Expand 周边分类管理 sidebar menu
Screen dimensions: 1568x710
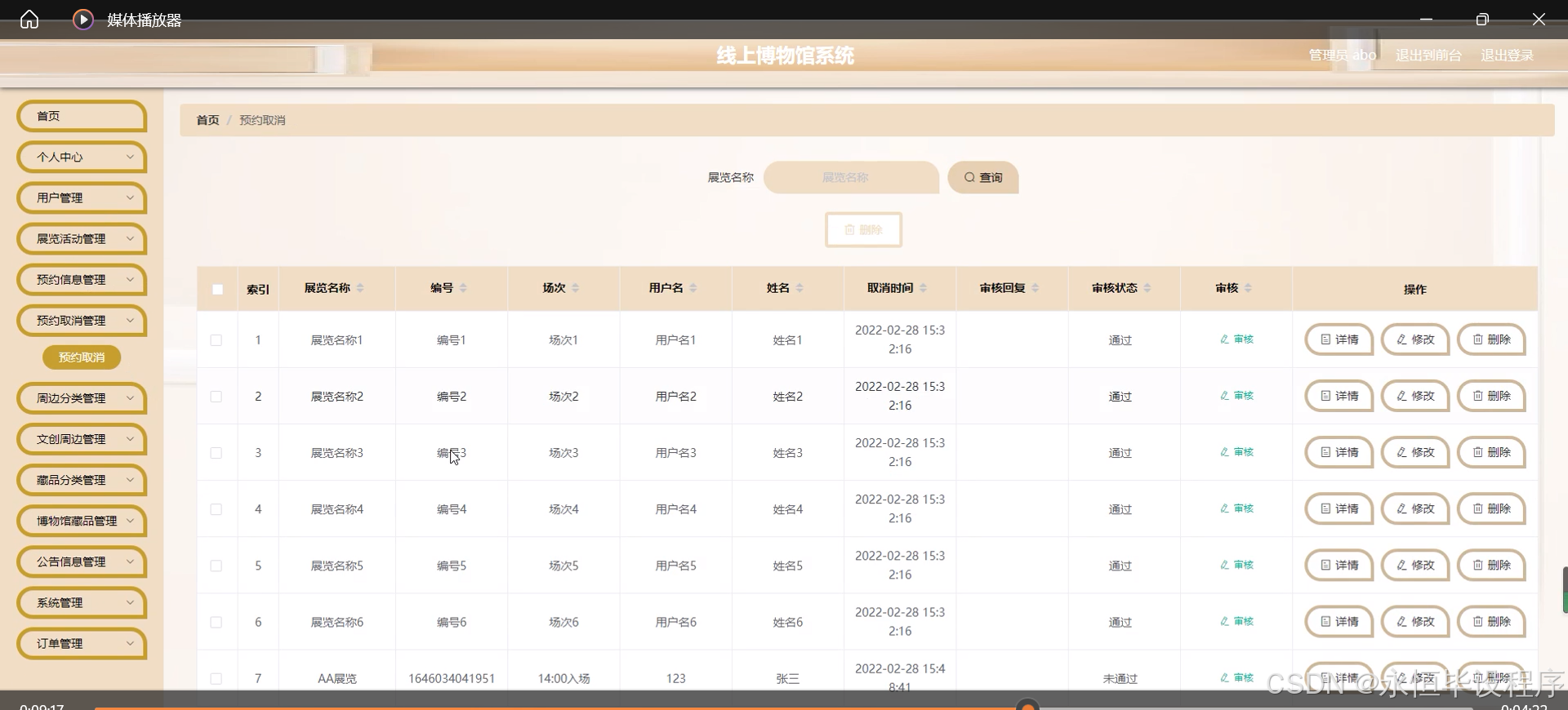(82, 398)
